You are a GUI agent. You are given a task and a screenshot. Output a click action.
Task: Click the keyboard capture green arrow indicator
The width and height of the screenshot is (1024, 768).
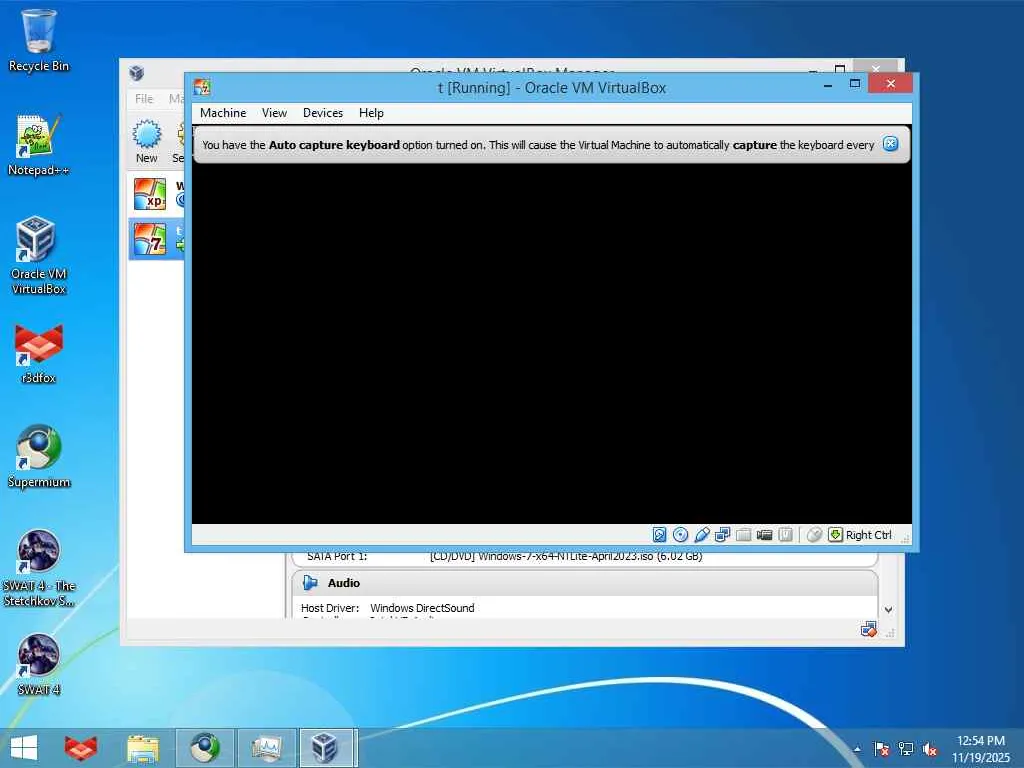pos(835,535)
